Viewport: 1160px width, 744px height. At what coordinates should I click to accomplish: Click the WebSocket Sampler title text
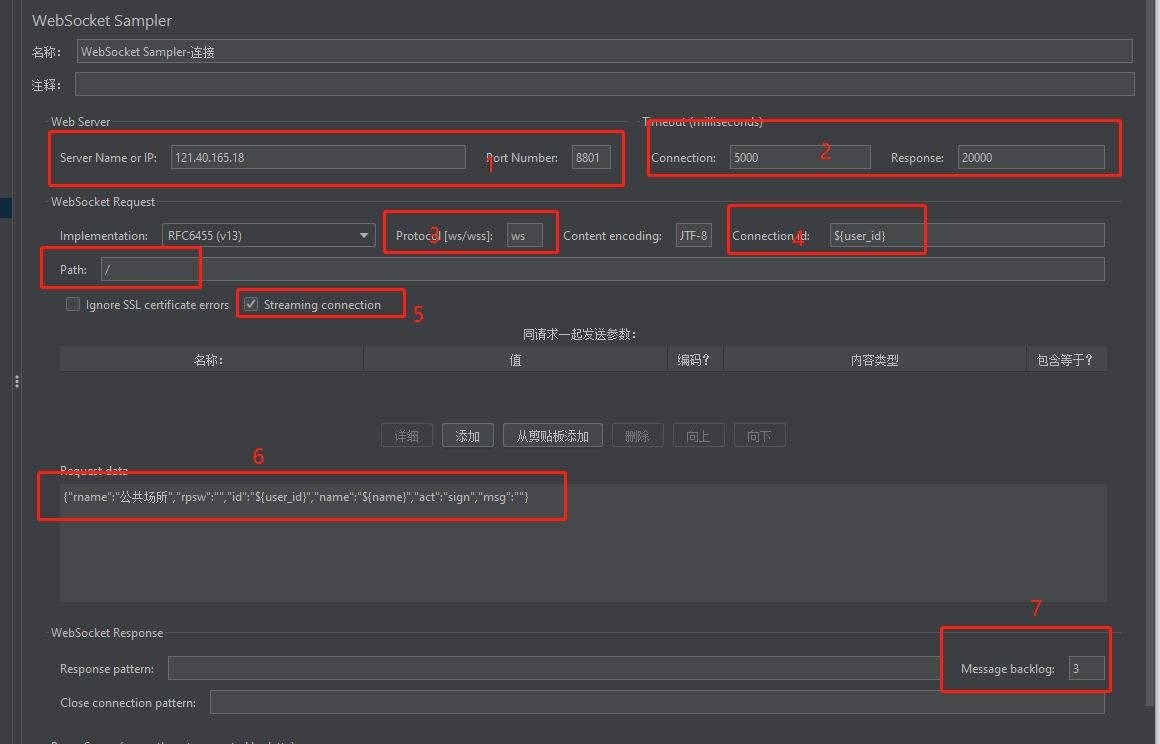[x=102, y=21]
